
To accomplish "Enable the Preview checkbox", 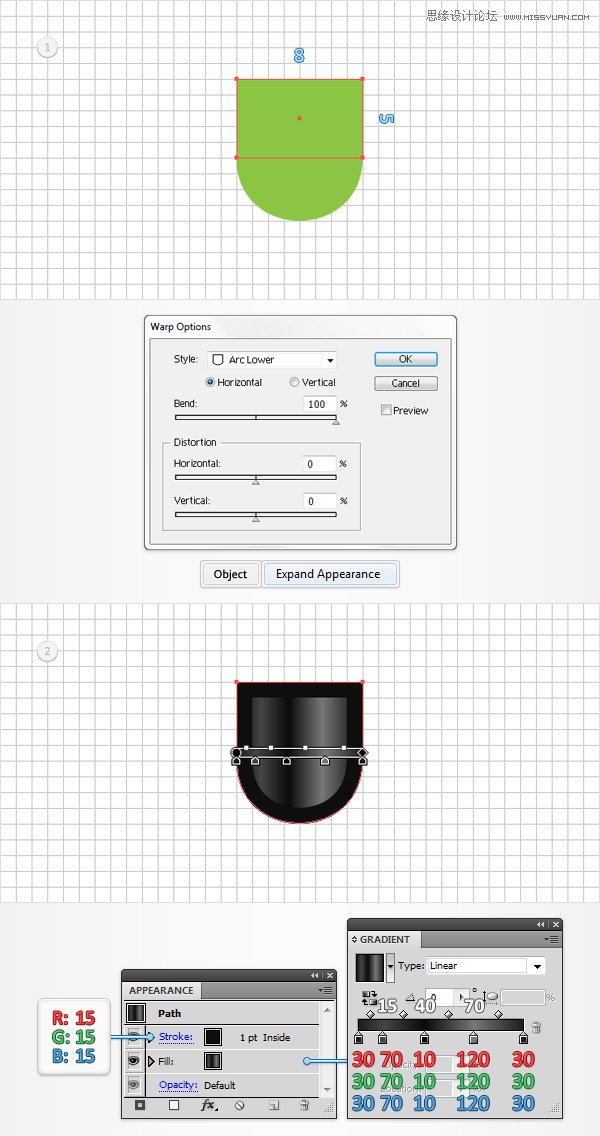I will click(x=386, y=410).
